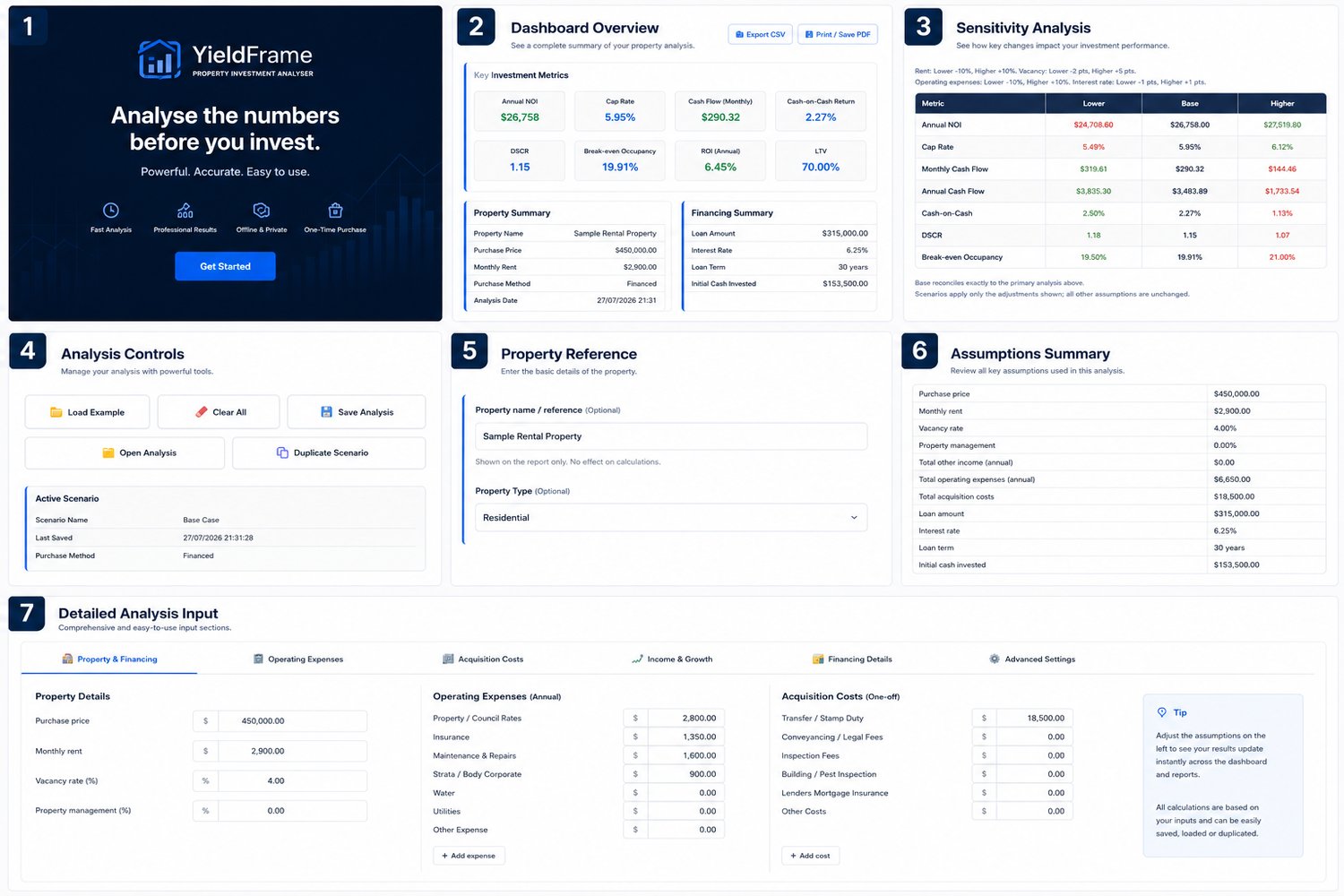The image size is (1344, 896).
Task: Open the Acquisition Costs tab
Action: [x=483, y=659]
